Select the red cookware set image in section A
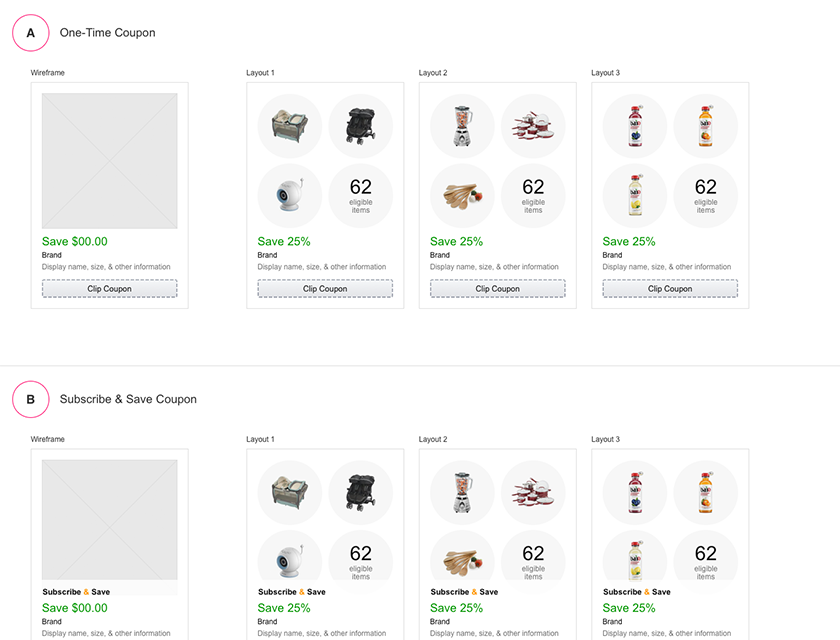 pyautogui.click(x=533, y=126)
